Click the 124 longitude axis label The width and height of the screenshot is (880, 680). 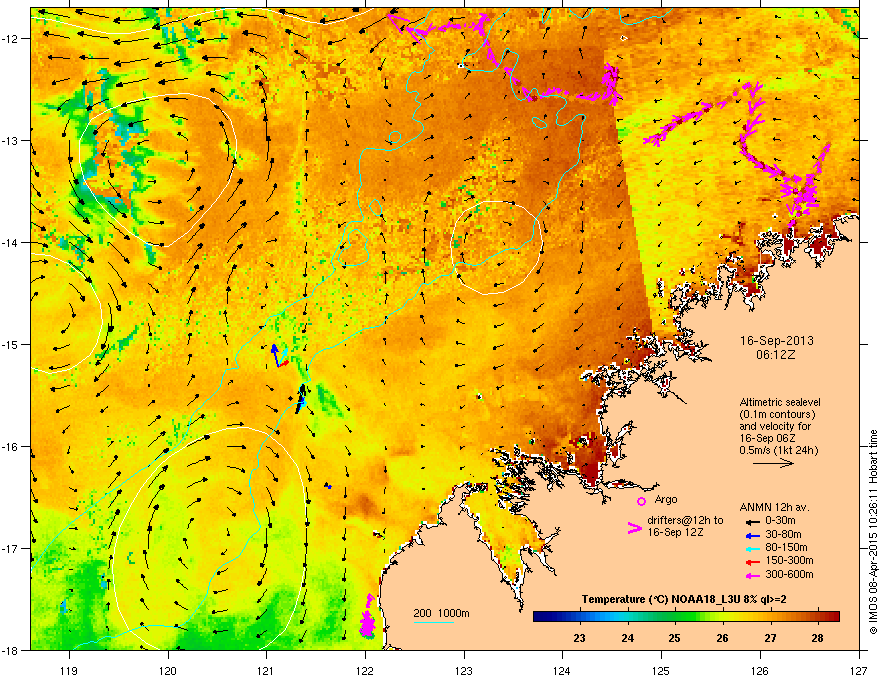point(562,670)
